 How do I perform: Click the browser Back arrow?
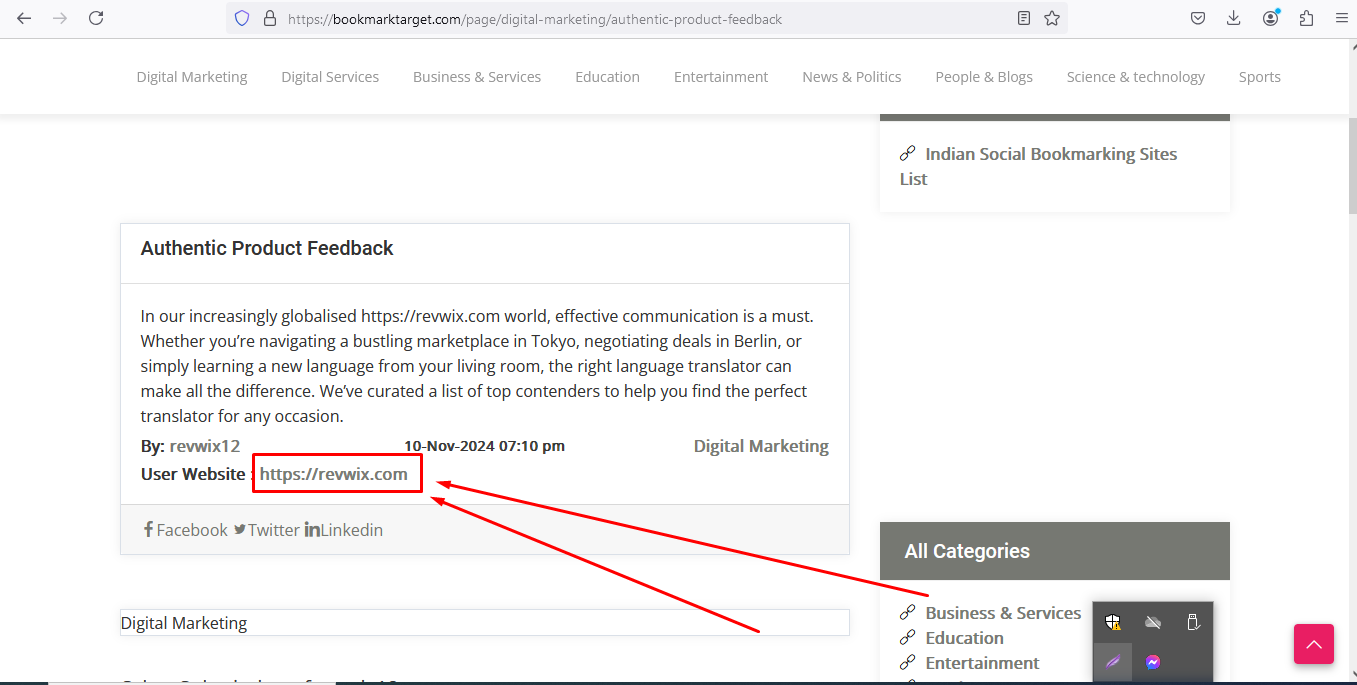pyautogui.click(x=24, y=18)
